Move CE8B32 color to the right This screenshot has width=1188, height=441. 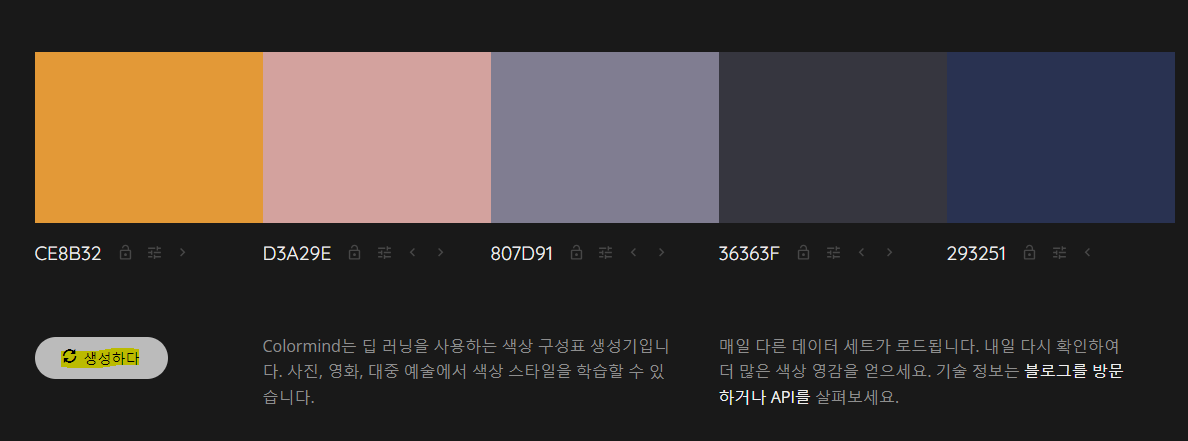[x=183, y=252]
